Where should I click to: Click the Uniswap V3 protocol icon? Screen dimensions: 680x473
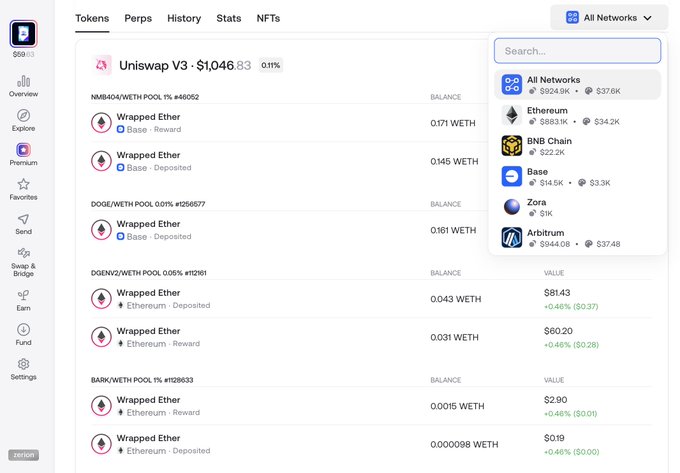tap(102, 65)
